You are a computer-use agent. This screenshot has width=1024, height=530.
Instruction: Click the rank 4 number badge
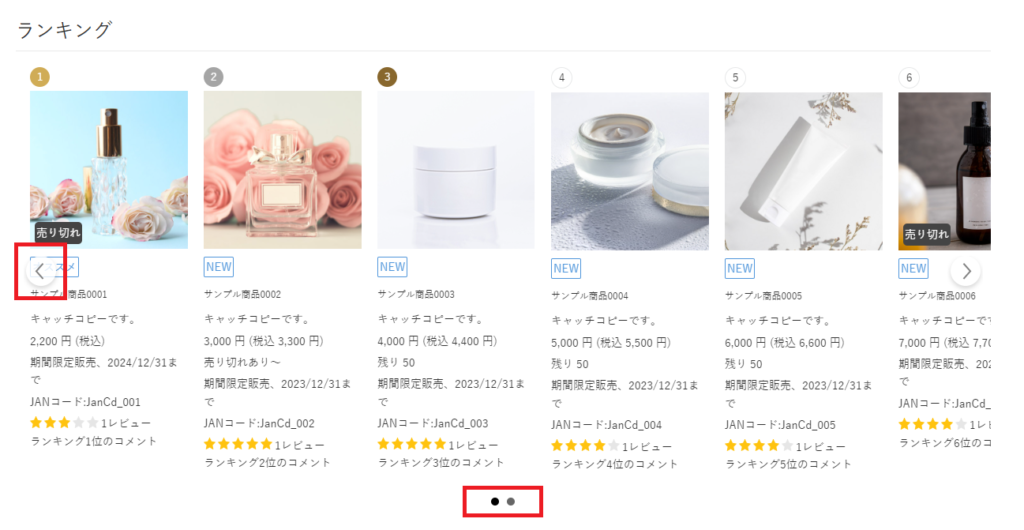click(561, 78)
